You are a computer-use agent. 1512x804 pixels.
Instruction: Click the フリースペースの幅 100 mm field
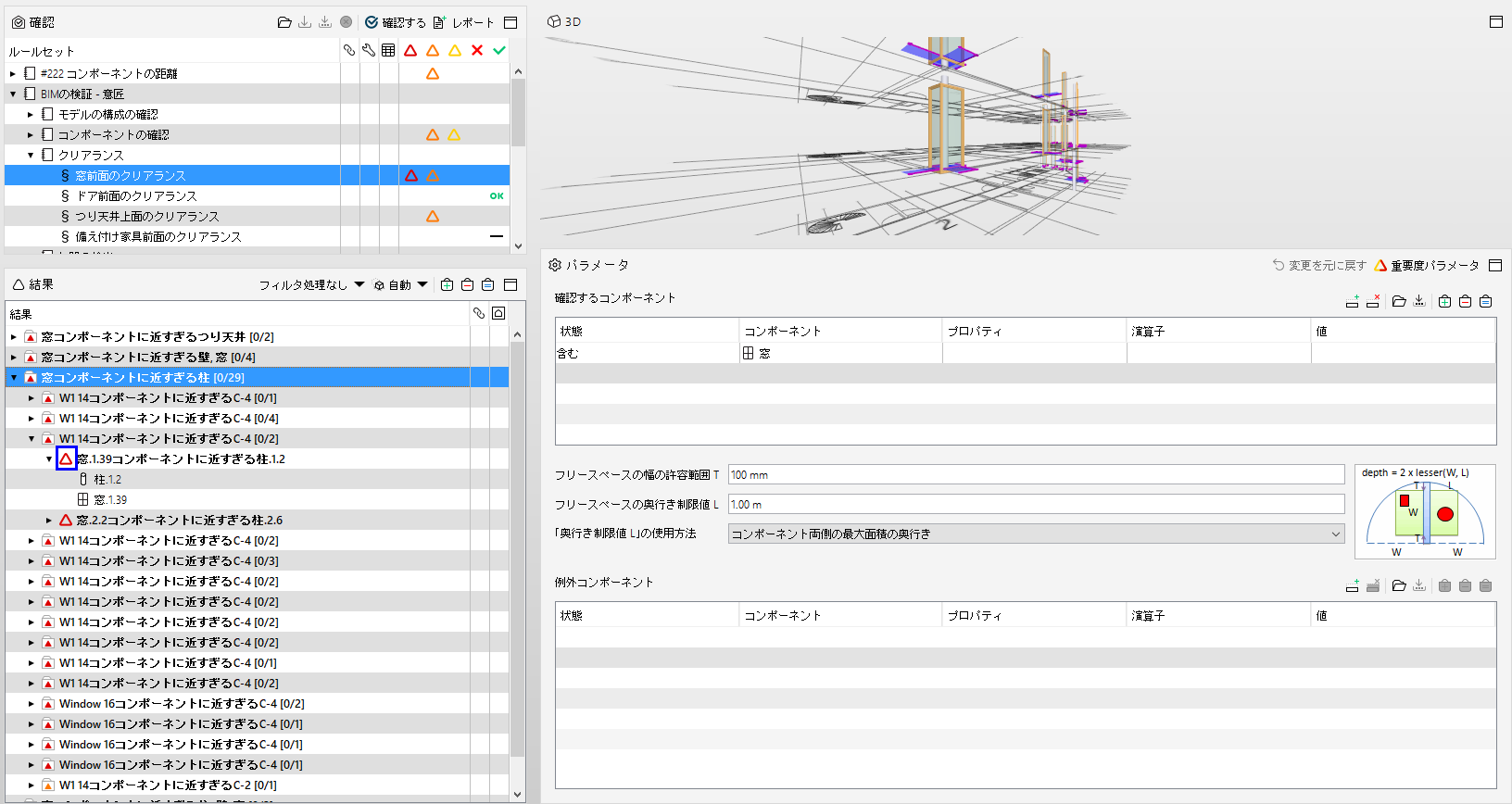coord(1036,474)
